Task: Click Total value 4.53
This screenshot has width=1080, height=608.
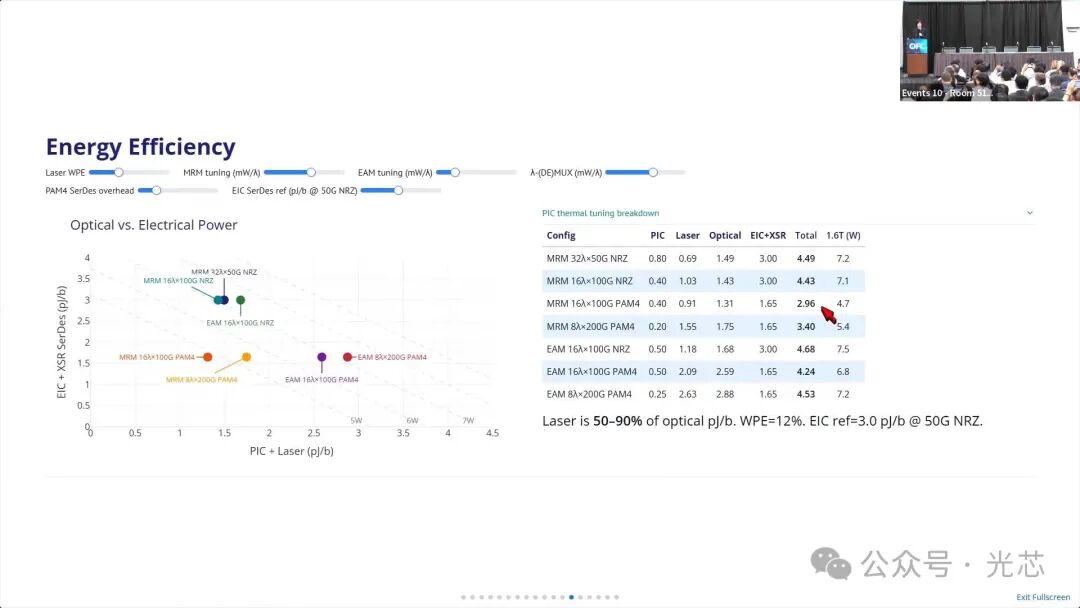Action: pos(806,395)
